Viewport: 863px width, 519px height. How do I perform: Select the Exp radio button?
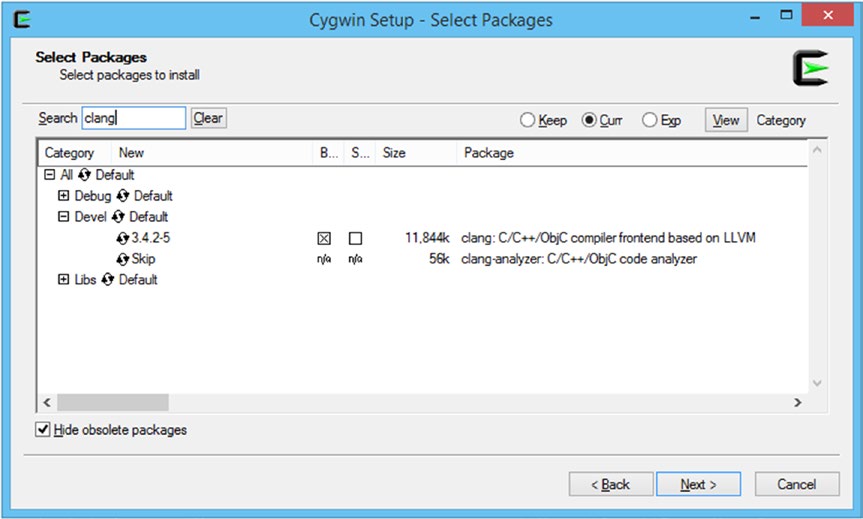(649, 120)
